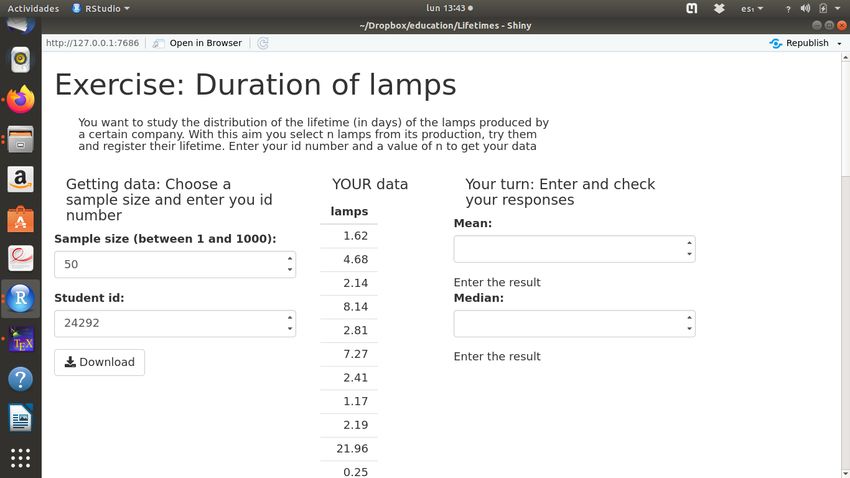The height and width of the screenshot is (478, 850).
Task: Select data value '4.68'
Action: (x=356, y=259)
